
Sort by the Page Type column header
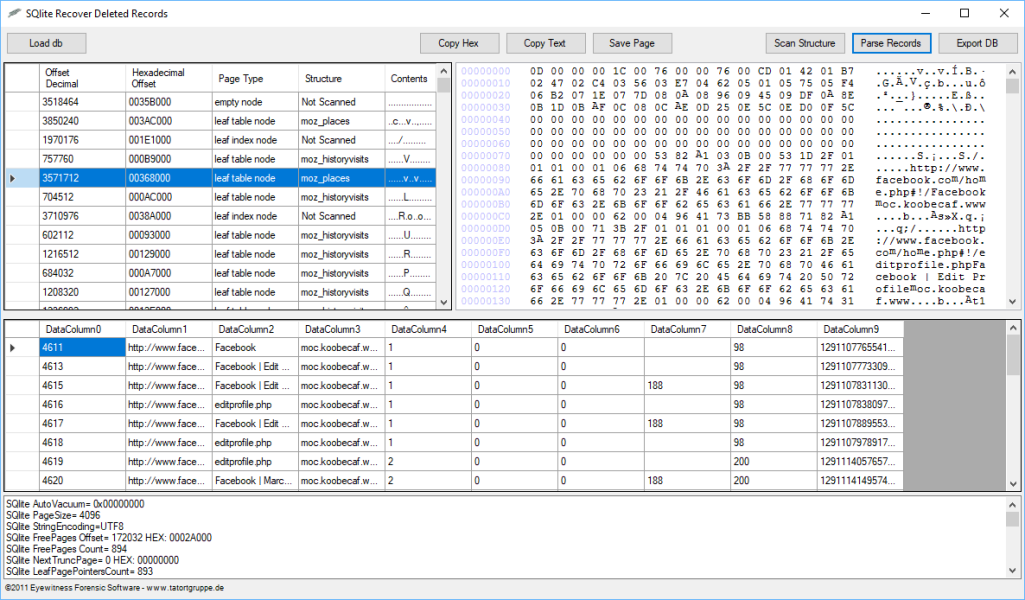tap(254, 78)
